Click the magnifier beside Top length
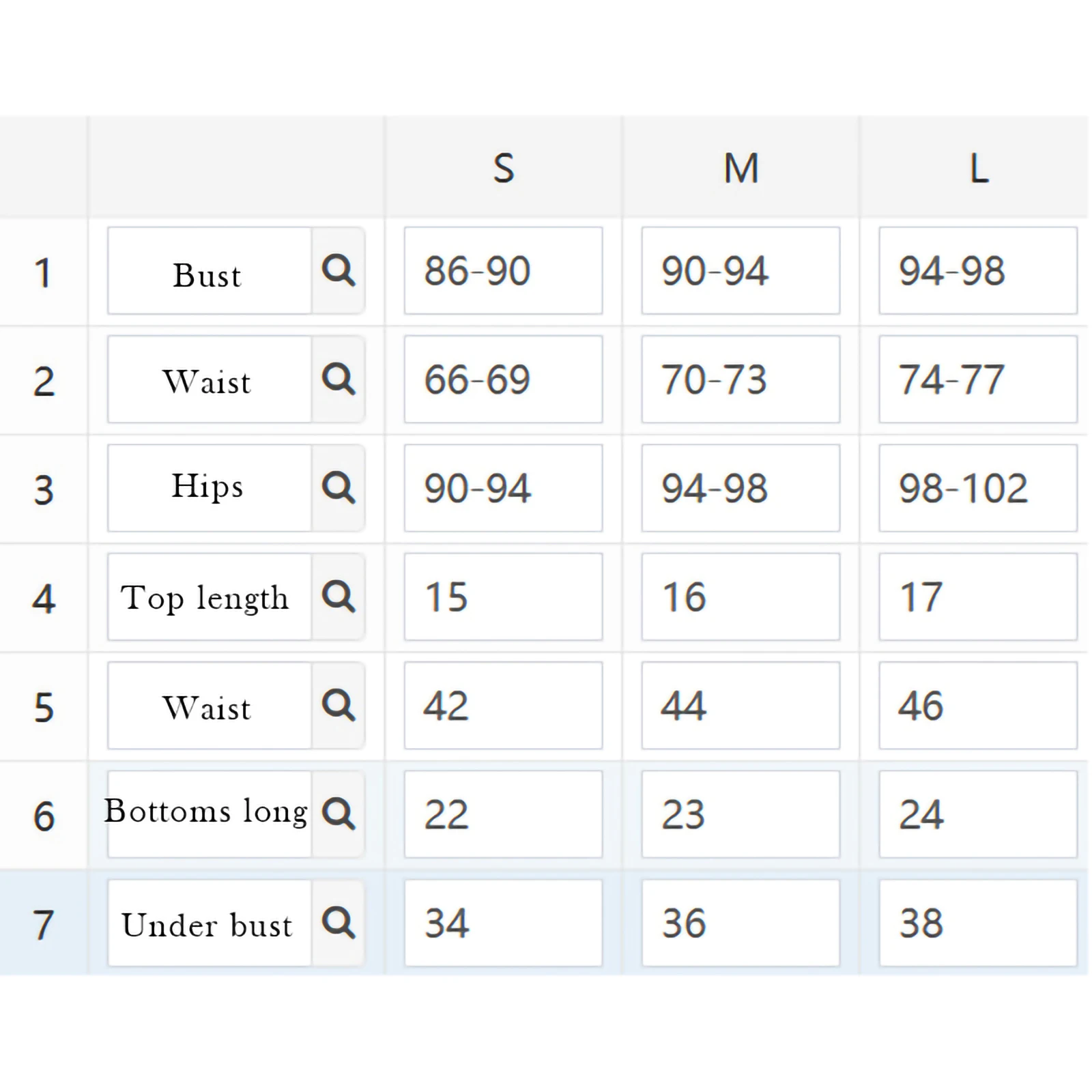The width and height of the screenshot is (1092, 1092). click(339, 597)
